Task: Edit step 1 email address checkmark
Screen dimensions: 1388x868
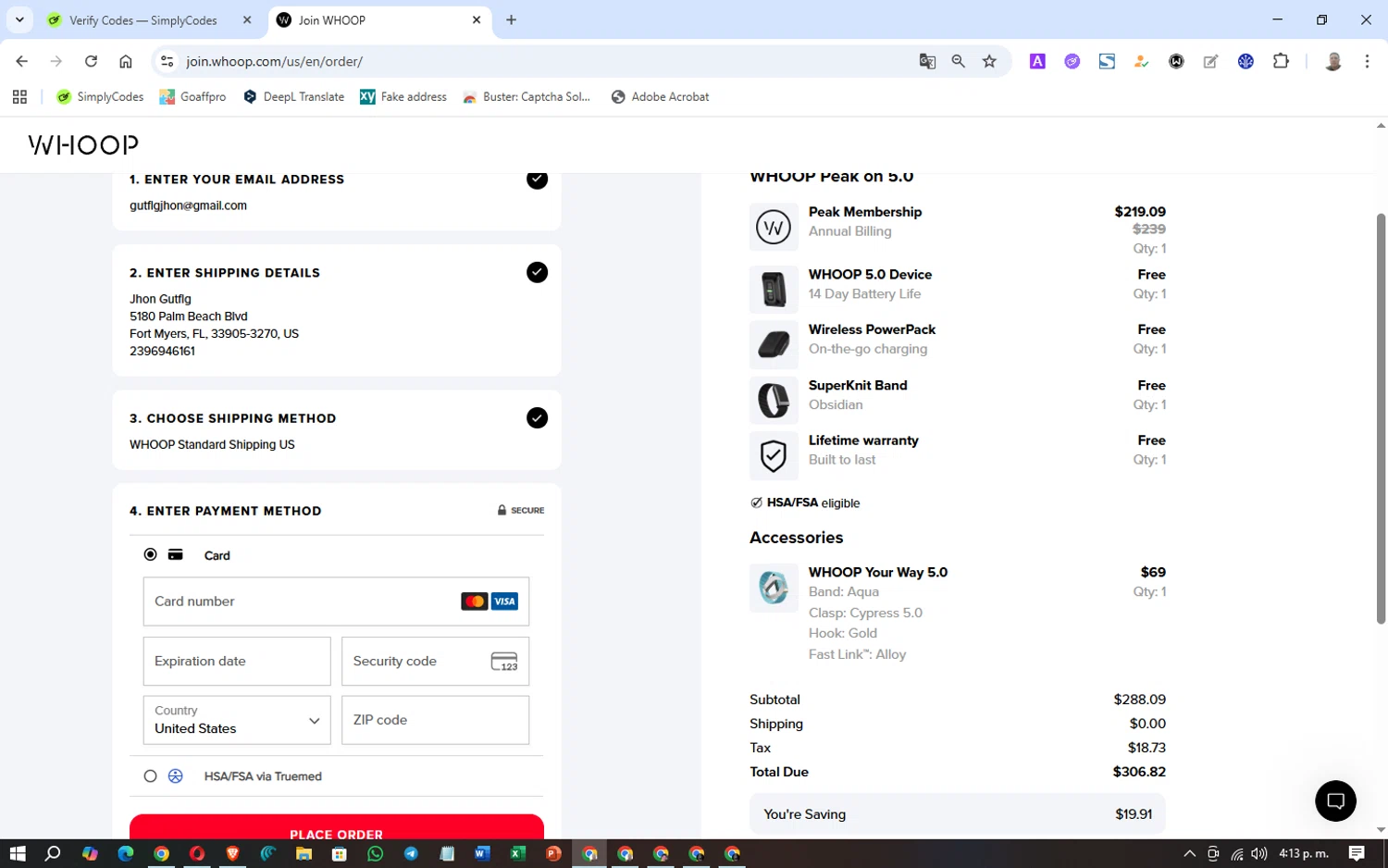Action: pyautogui.click(x=537, y=179)
